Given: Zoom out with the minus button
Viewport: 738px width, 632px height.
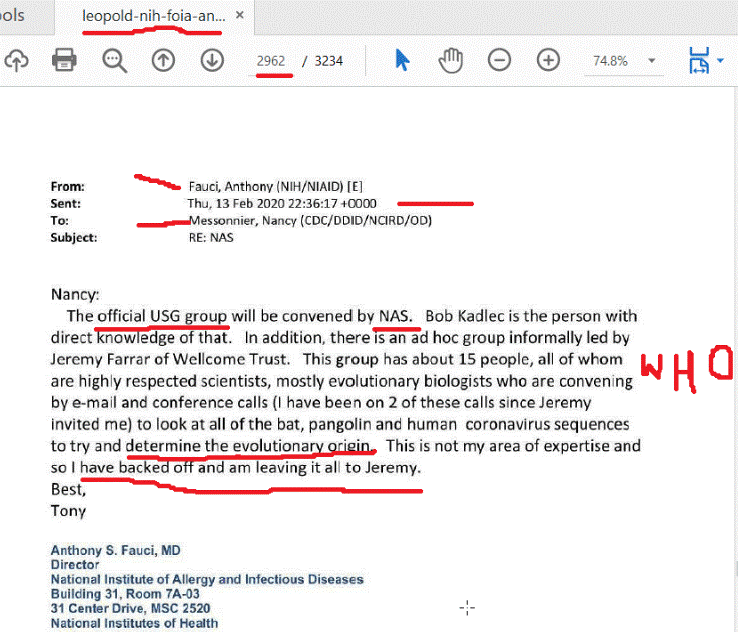Looking at the screenshot, I should tap(499, 60).
